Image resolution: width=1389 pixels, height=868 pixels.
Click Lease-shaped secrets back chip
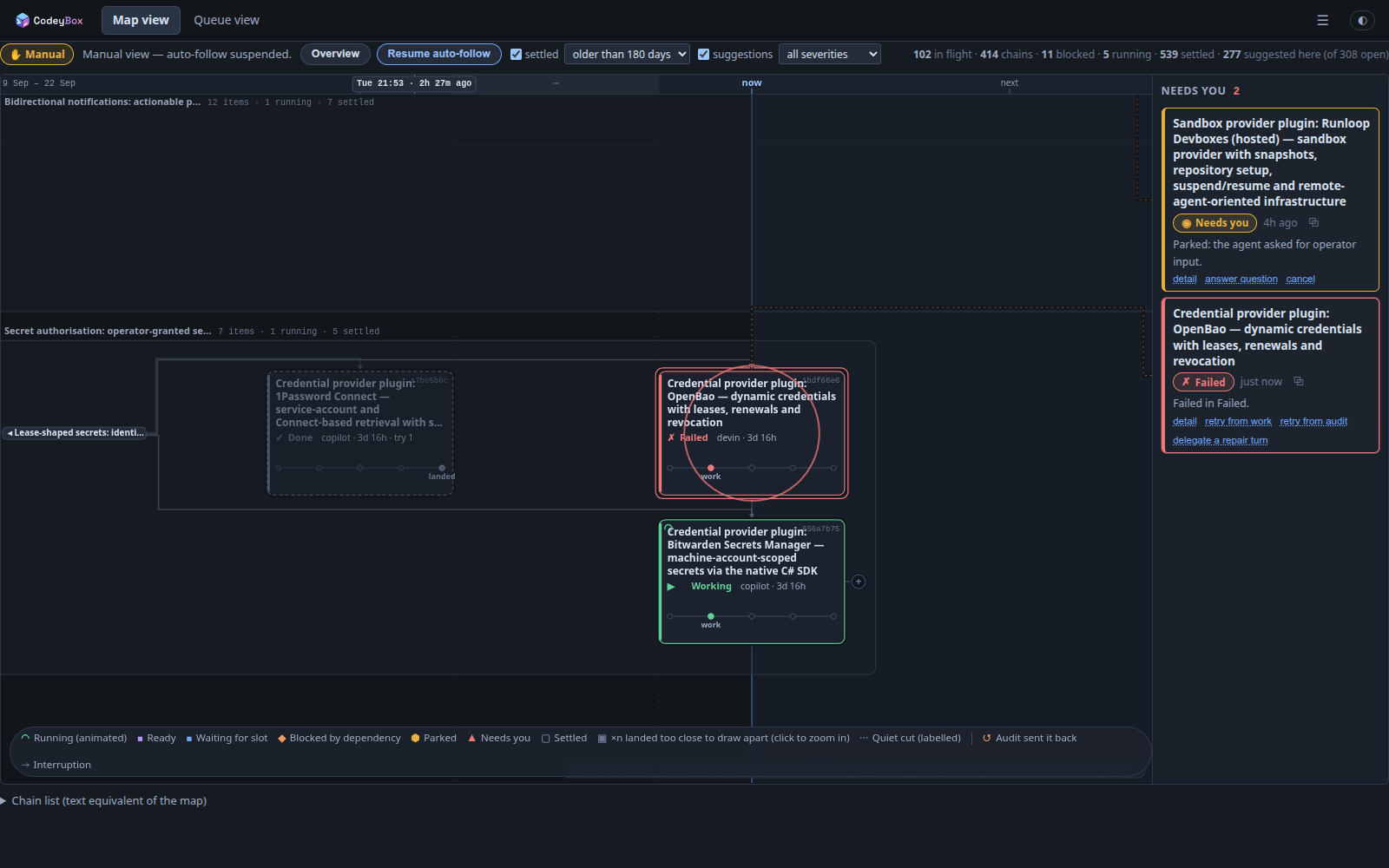pos(75,432)
